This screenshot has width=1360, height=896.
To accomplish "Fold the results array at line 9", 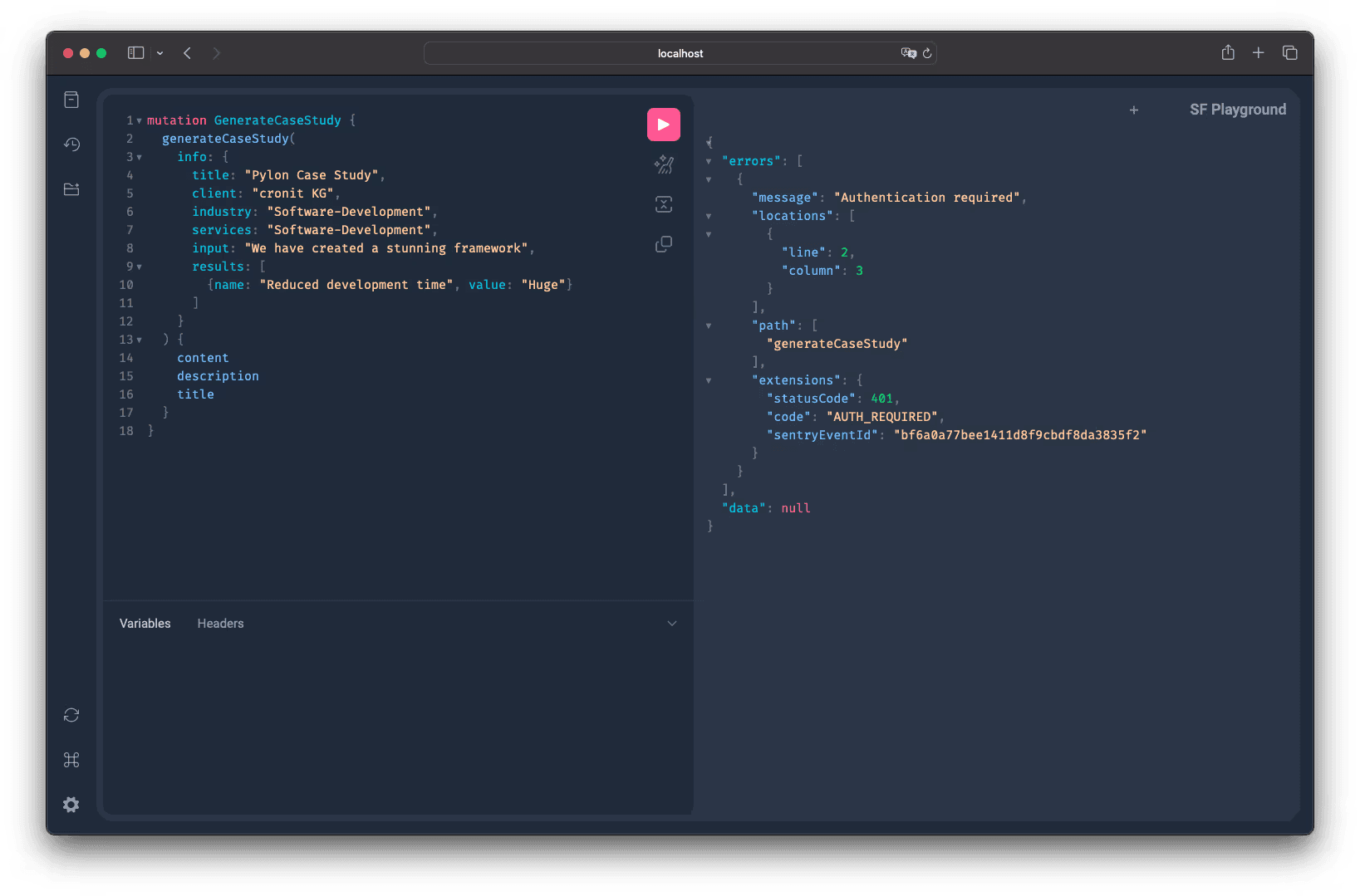I will tap(139, 266).
